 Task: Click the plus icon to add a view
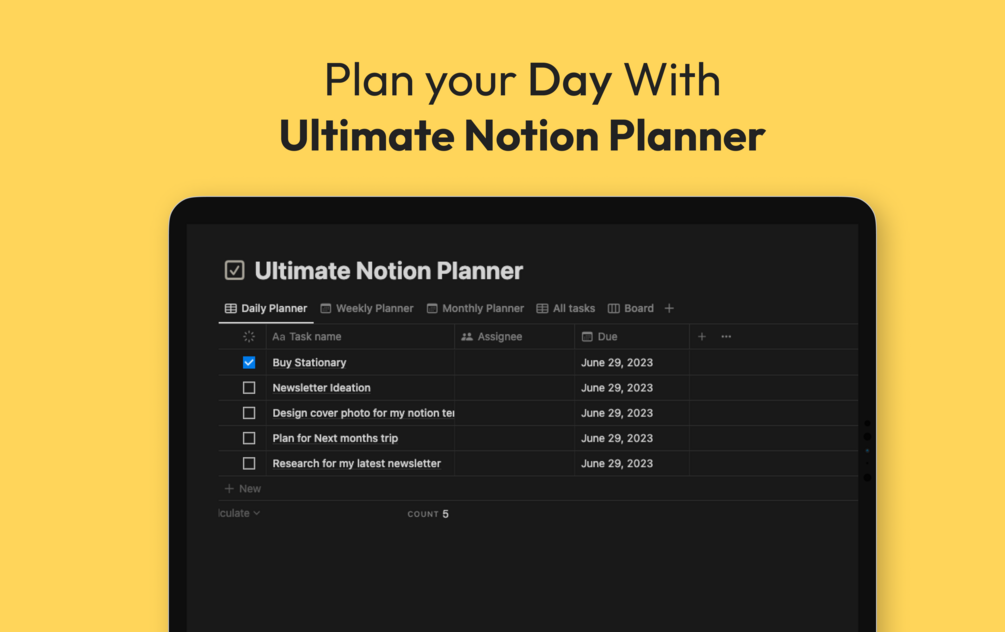669,308
